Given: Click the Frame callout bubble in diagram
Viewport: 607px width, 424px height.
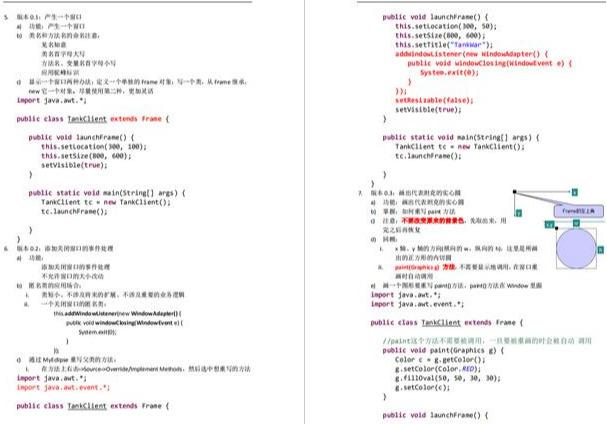Looking at the screenshot, I should [x=578, y=211].
